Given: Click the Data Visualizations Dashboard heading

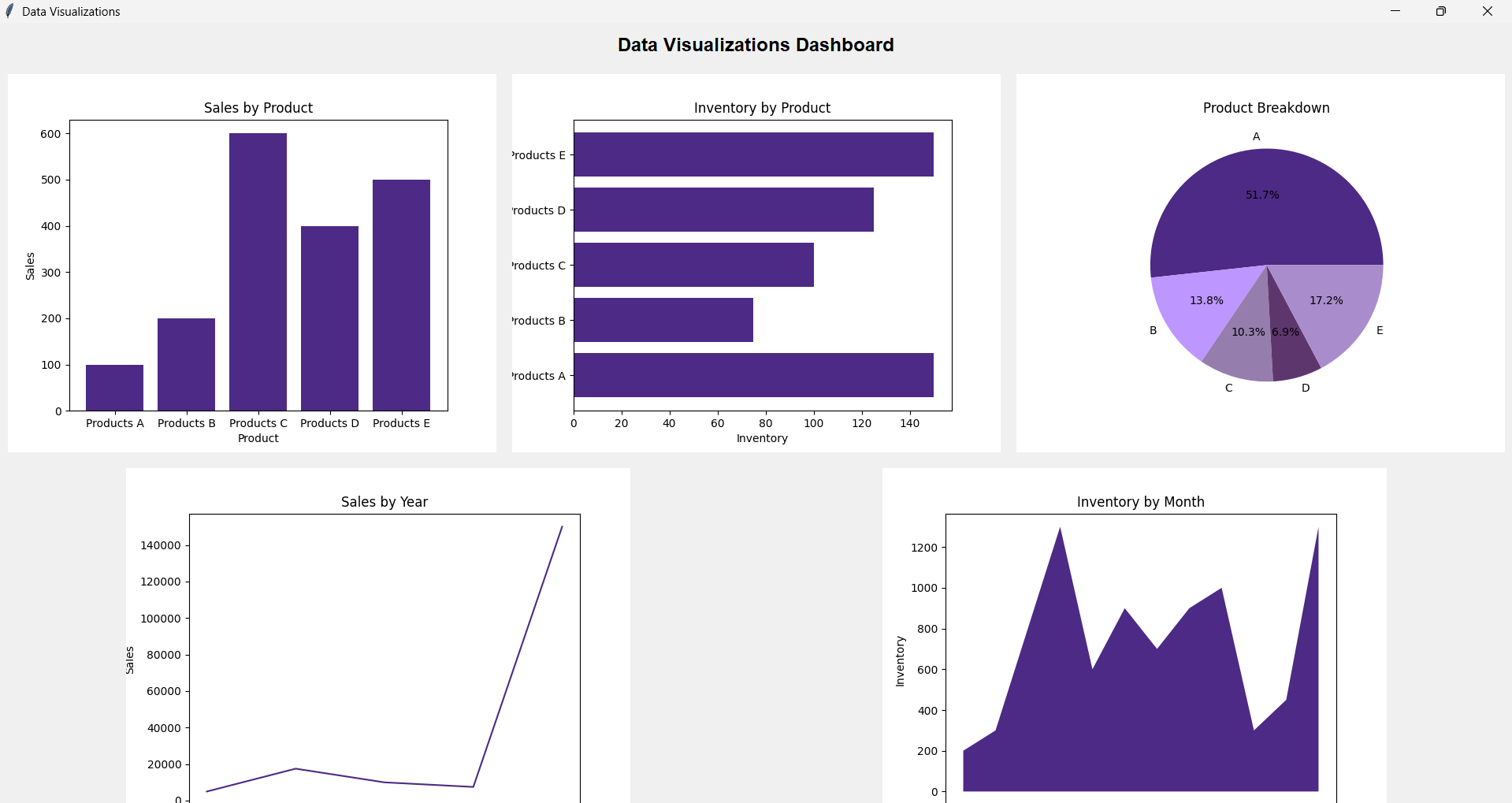Looking at the screenshot, I should pyautogui.click(x=756, y=45).
